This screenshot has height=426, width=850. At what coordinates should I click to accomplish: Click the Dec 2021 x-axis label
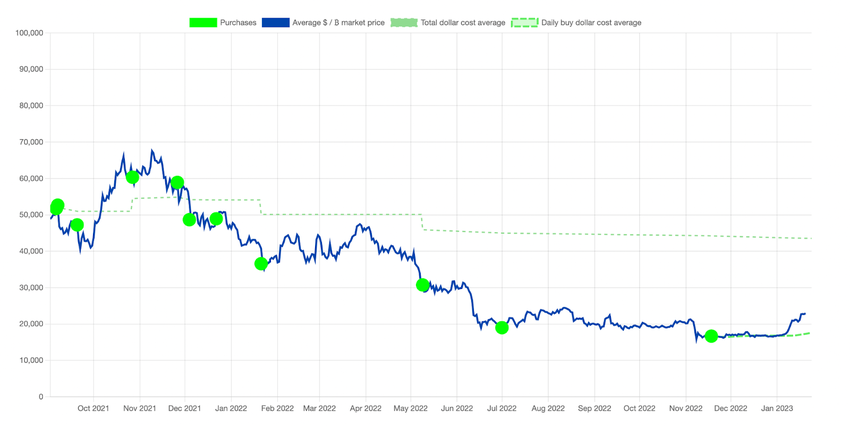tap(185, 408)
